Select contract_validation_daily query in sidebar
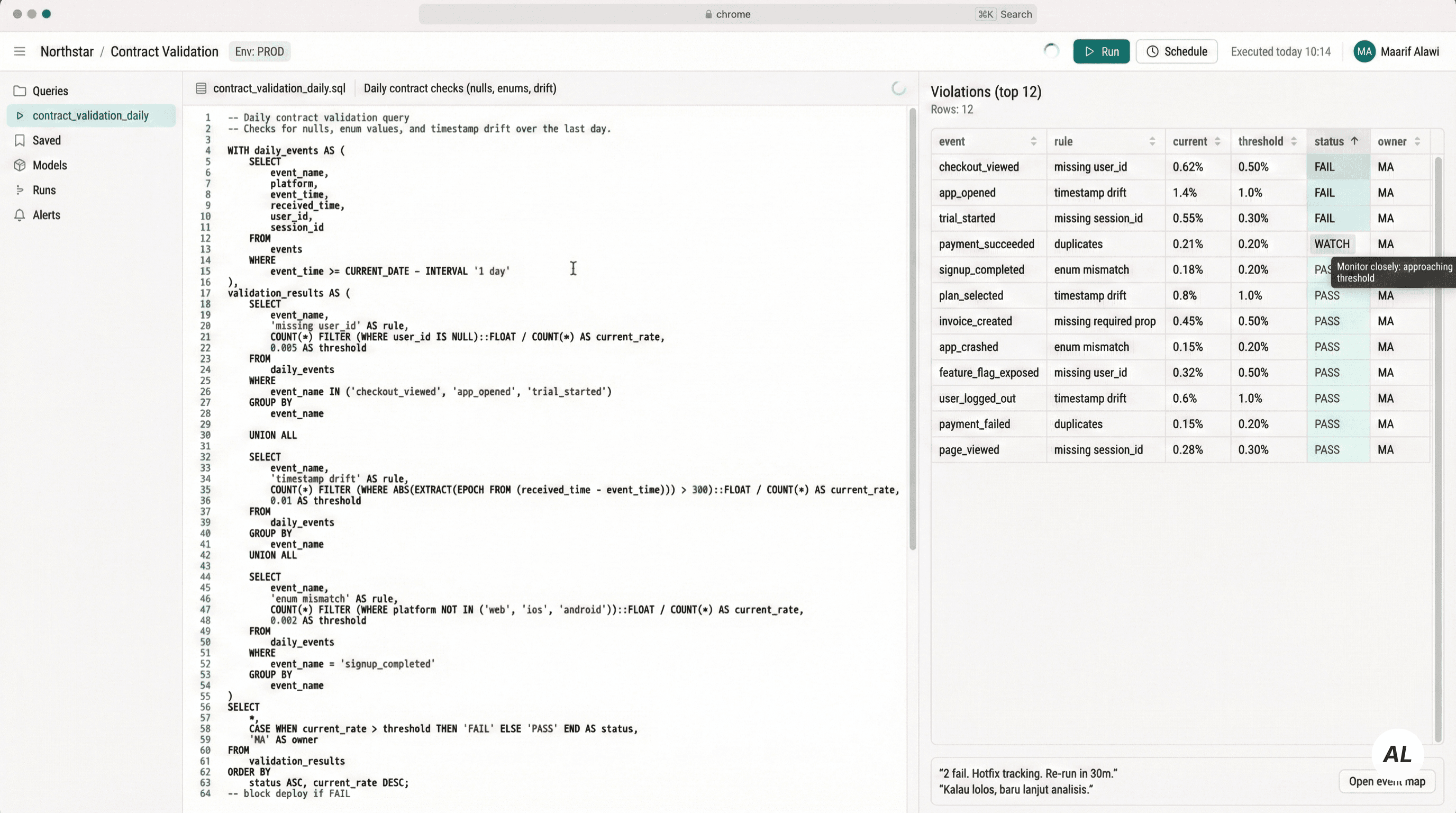The image size is (1456, 813). tap(90, 115)
